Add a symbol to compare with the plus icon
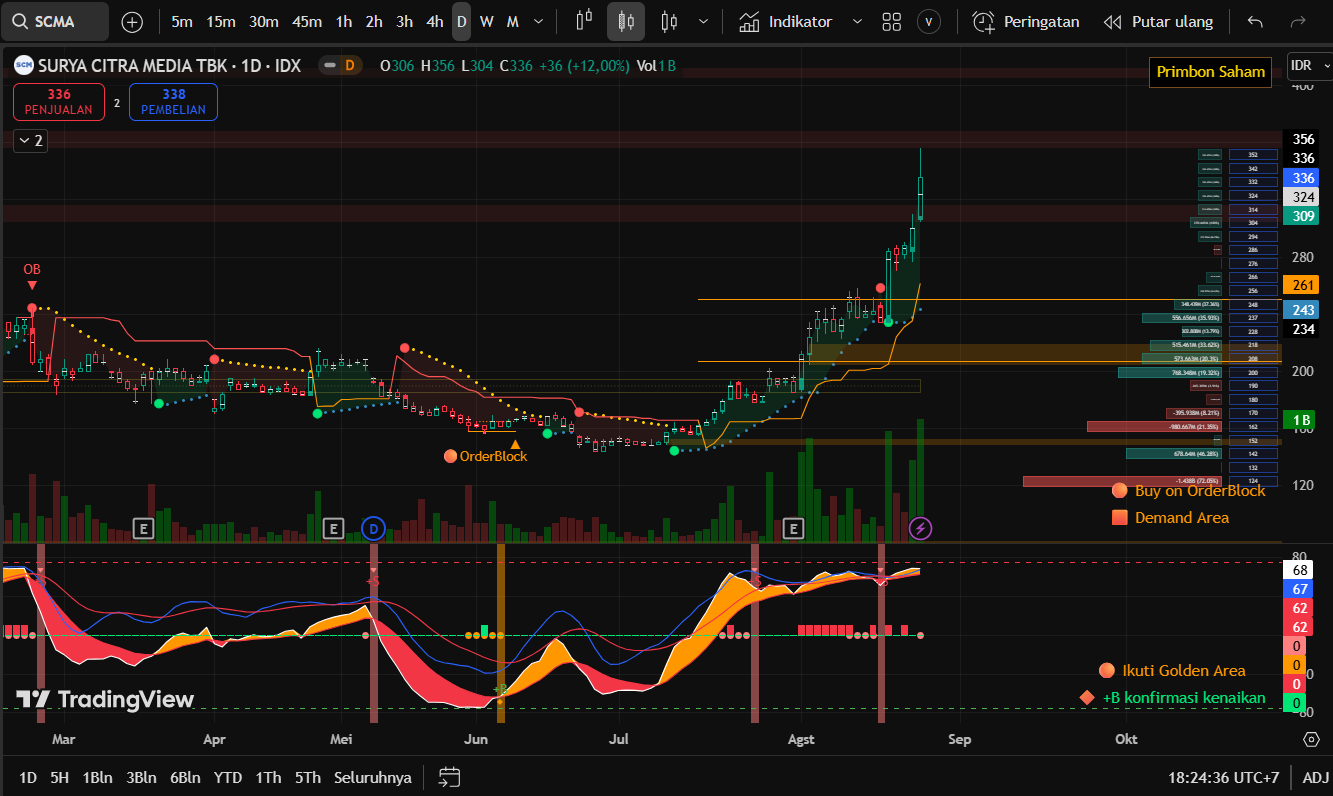The image size is (1333, 796). click(132, 21)
